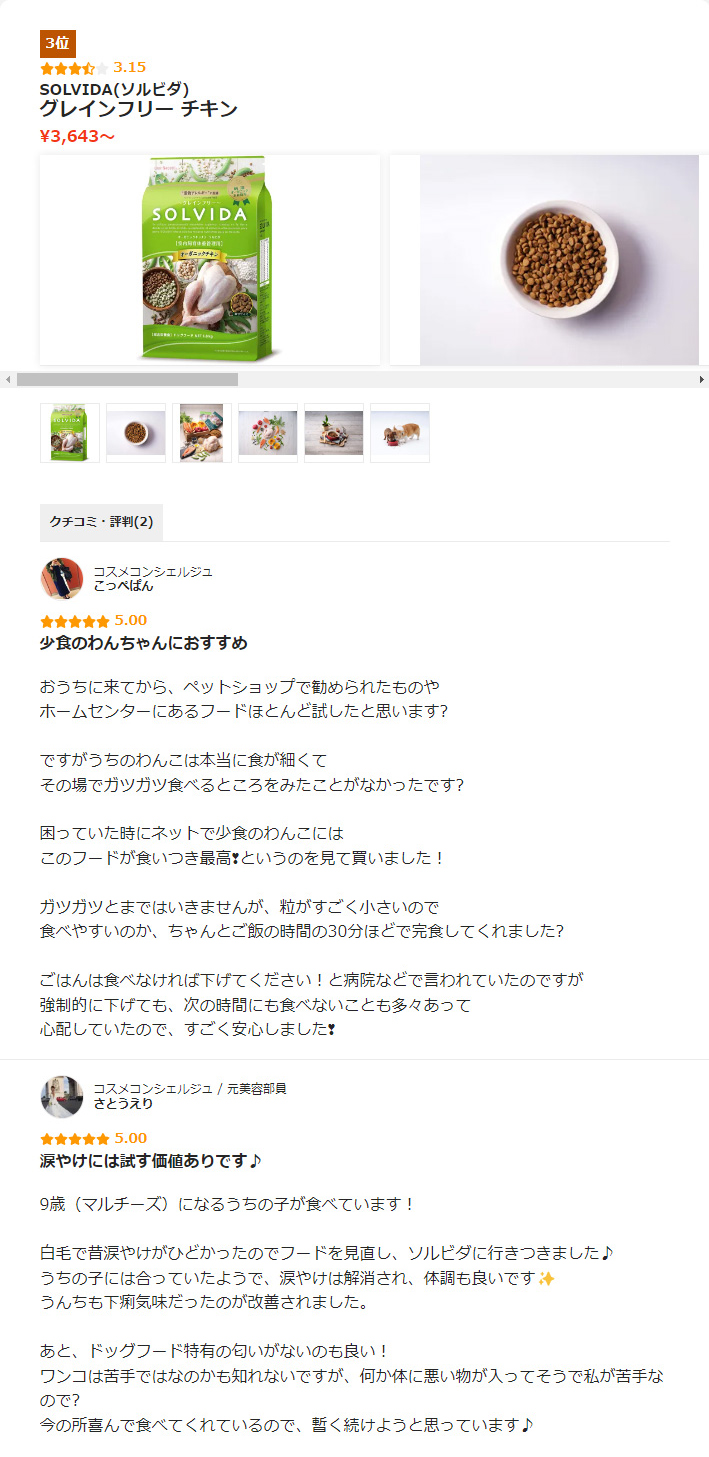This screenshot has height=1457, width=709.
Task: Click product title グレインフリー チキン
Action: tap(139, 109)
